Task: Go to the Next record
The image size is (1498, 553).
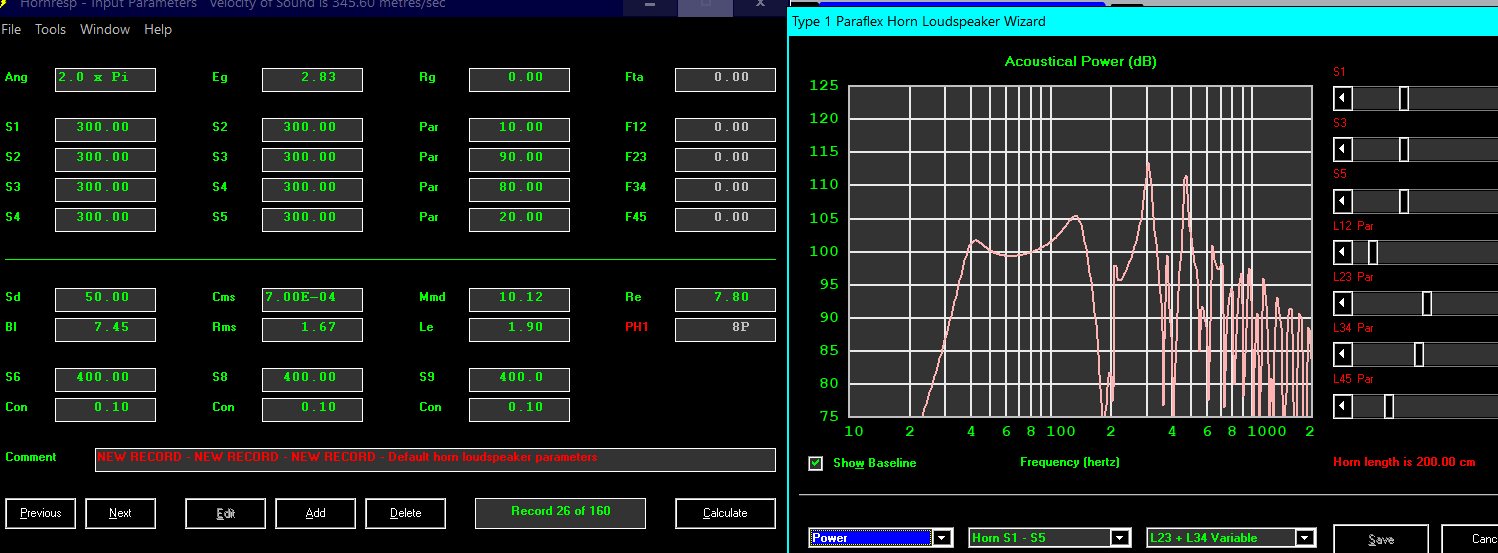Action: (x=120, y=513)
